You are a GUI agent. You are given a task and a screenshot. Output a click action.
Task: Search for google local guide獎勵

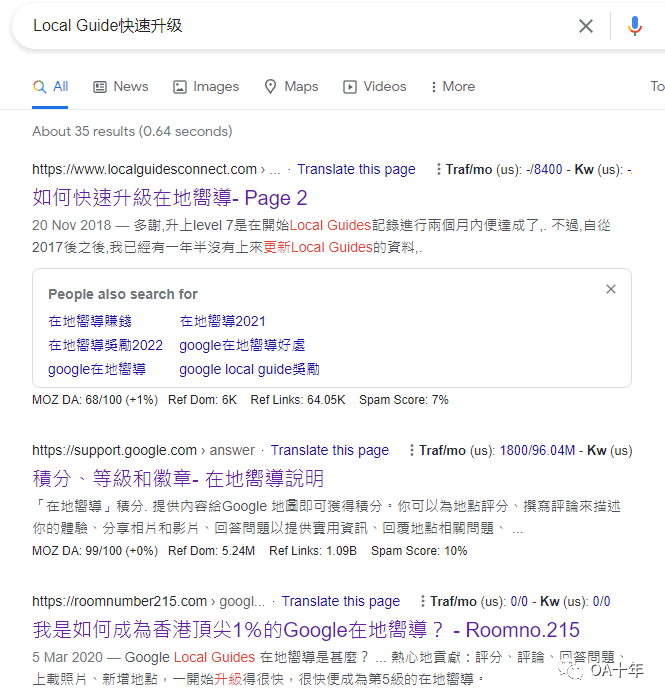(x=249, y=369)
